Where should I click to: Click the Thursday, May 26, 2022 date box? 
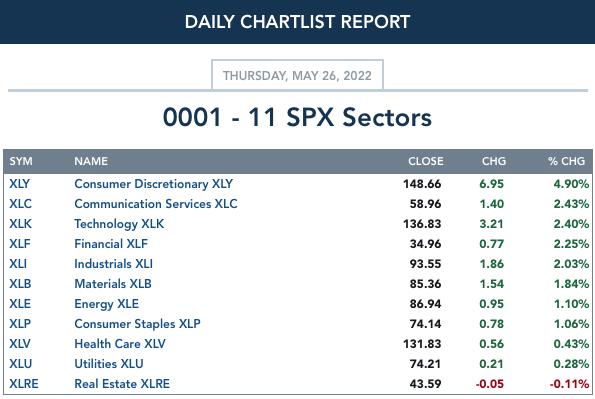click(297, 75)
